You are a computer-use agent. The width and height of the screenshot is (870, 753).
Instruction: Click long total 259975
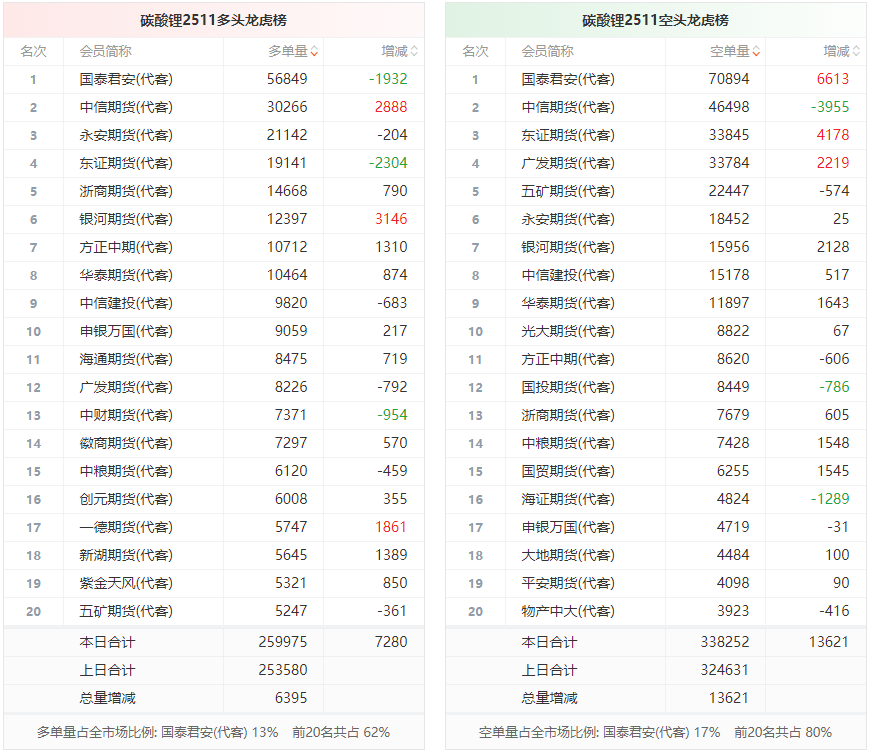[283, 642]
